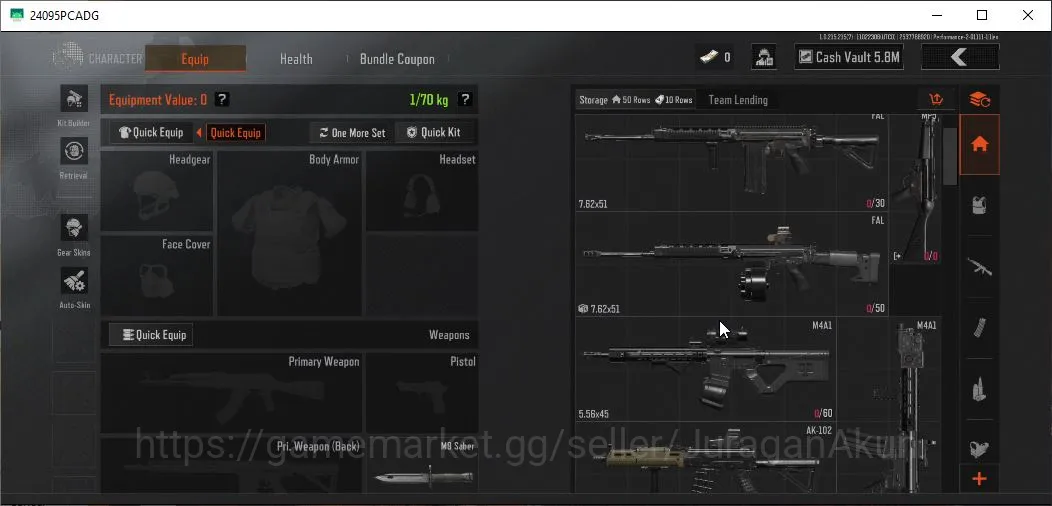Open the Cash Vault 5.8M button
The width and height of the screenshot is (1052, 506).
click(x=849, y=58)
